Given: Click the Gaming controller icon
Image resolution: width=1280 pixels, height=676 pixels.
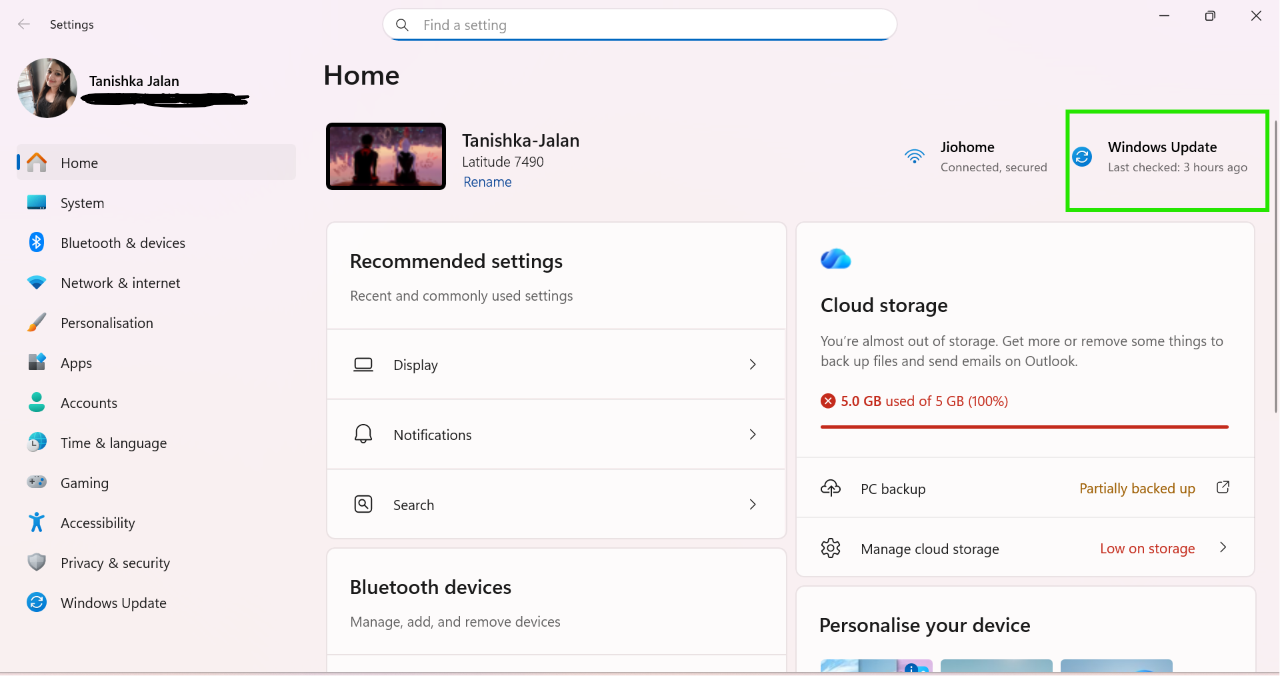Looking at the screenshot, I should 37,482.
